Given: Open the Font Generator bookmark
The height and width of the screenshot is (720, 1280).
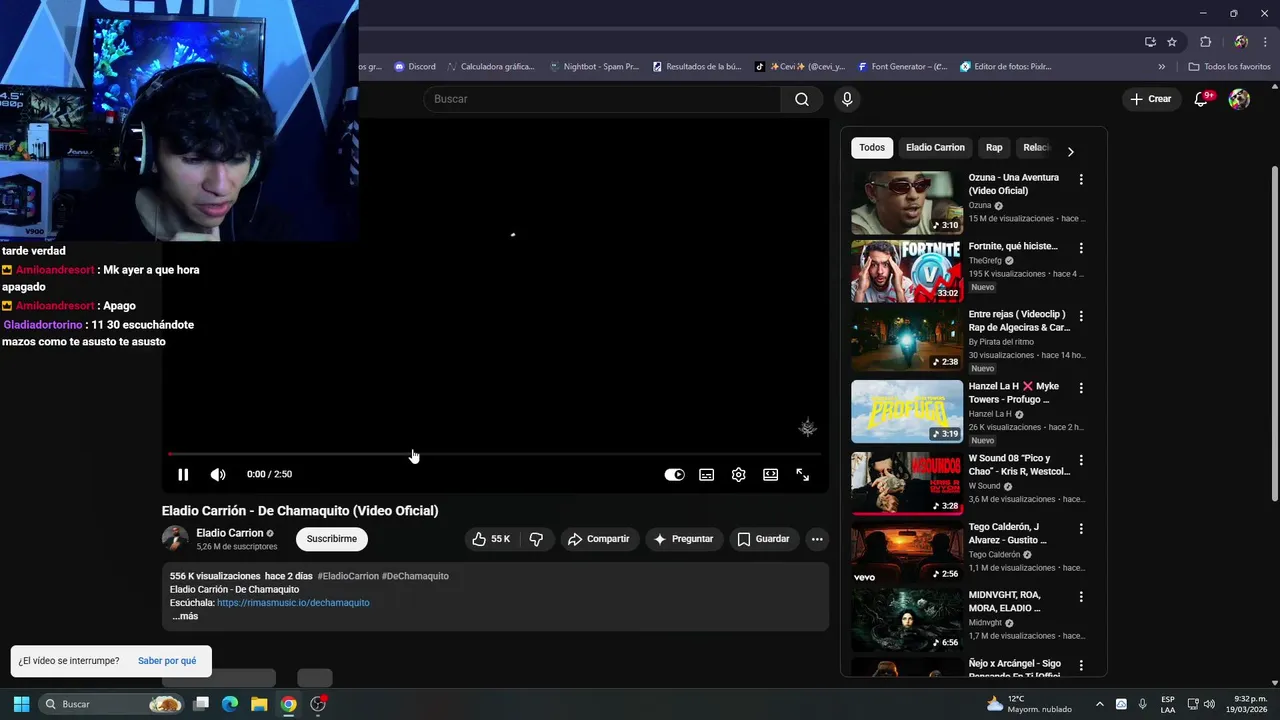Looking at the screenshot, I should (x=902, y=67).
